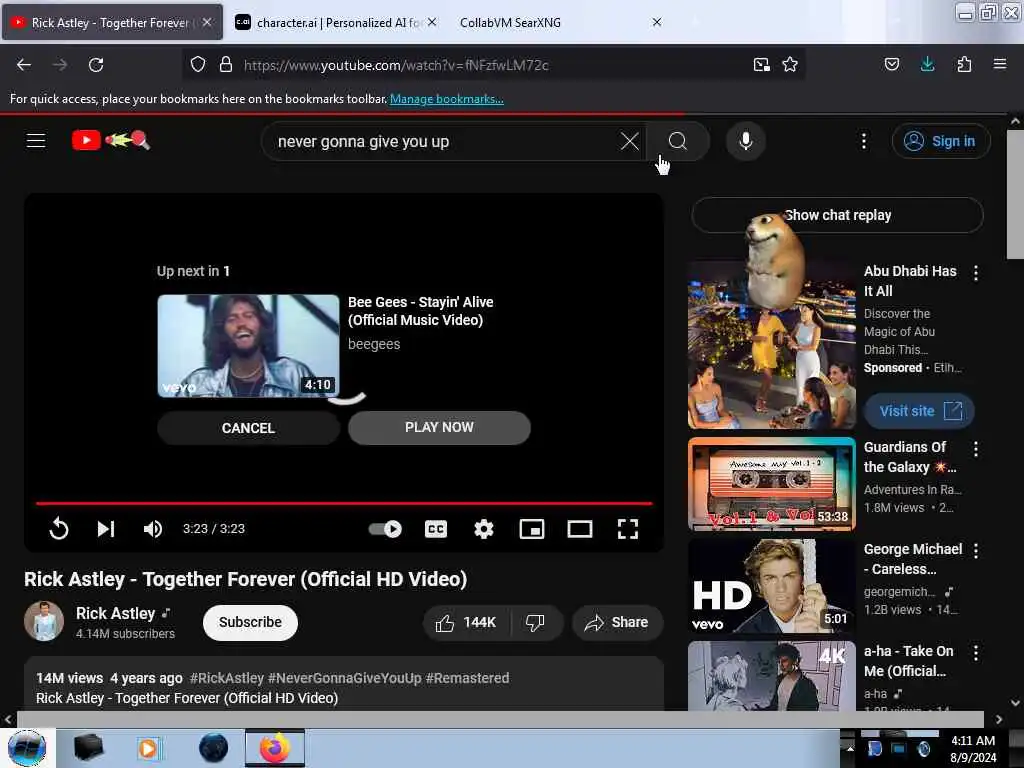Seek on the red video progress bar

(344, 504)
